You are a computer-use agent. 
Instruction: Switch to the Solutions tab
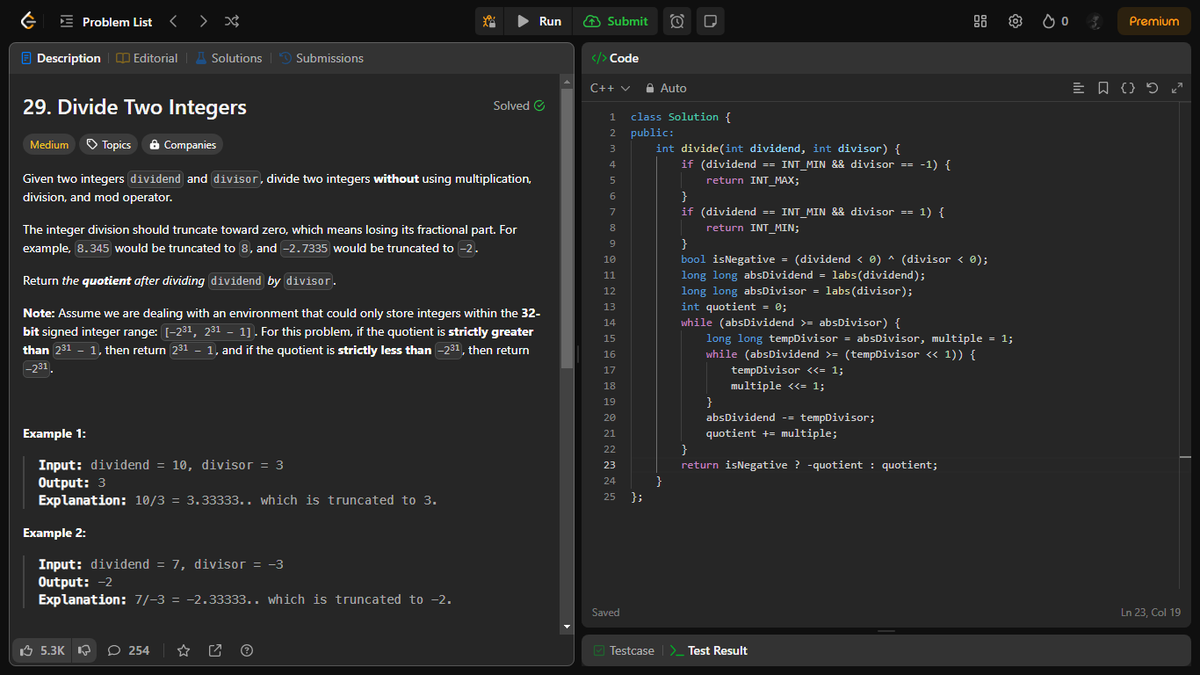pyautogui.click(x=228, y=58)
